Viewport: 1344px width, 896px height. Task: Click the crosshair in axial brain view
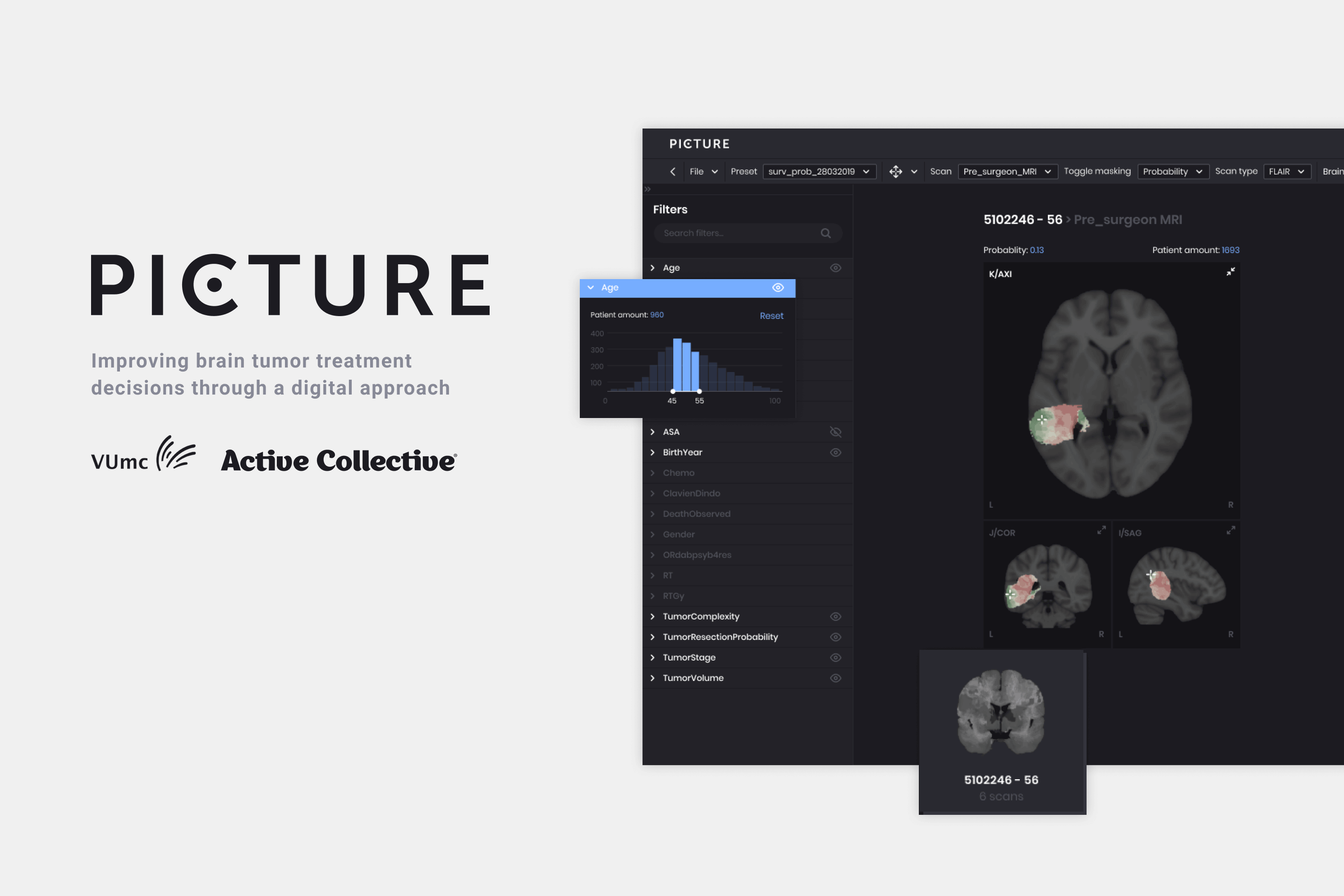(1042, 419)
